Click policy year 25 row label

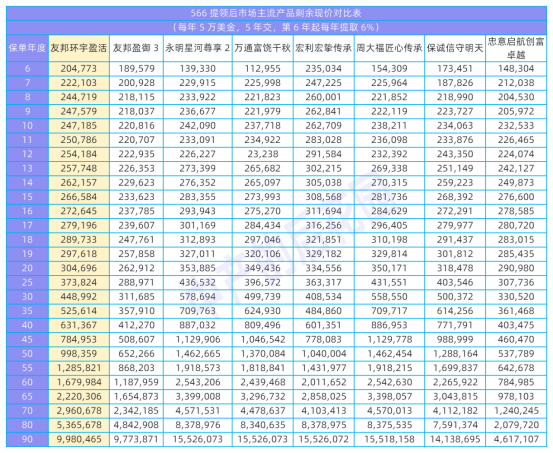pyautogui.click(x=28, y=283)
